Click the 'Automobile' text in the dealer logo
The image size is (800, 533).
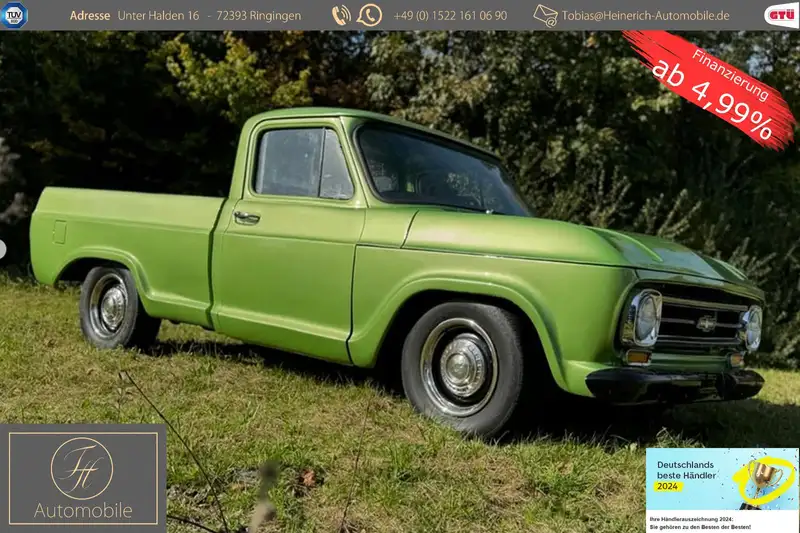click(x=83, y=510)
